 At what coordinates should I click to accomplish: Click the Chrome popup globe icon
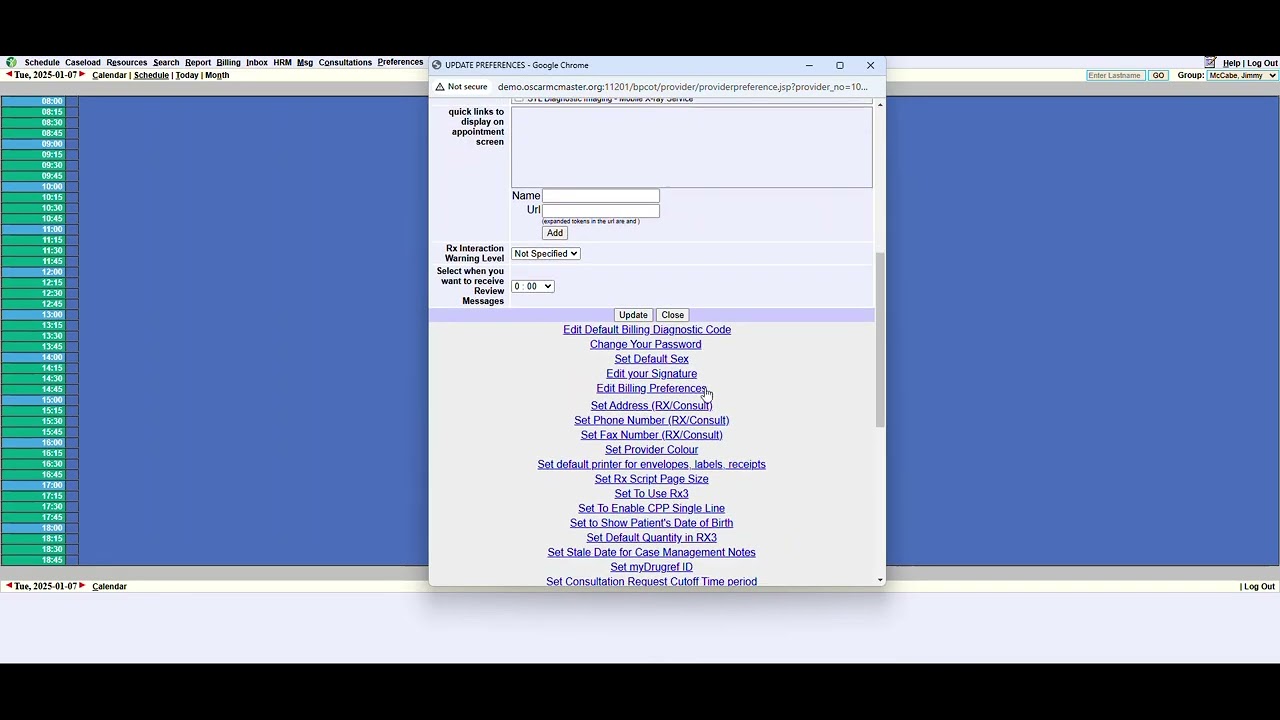tap(437, 65)
